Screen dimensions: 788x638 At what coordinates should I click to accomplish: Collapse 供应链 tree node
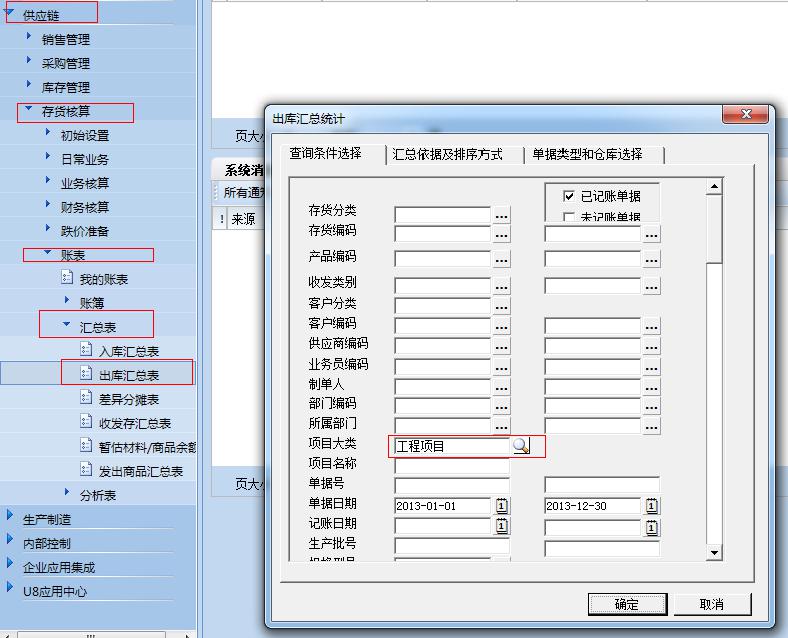pos(9,13)
